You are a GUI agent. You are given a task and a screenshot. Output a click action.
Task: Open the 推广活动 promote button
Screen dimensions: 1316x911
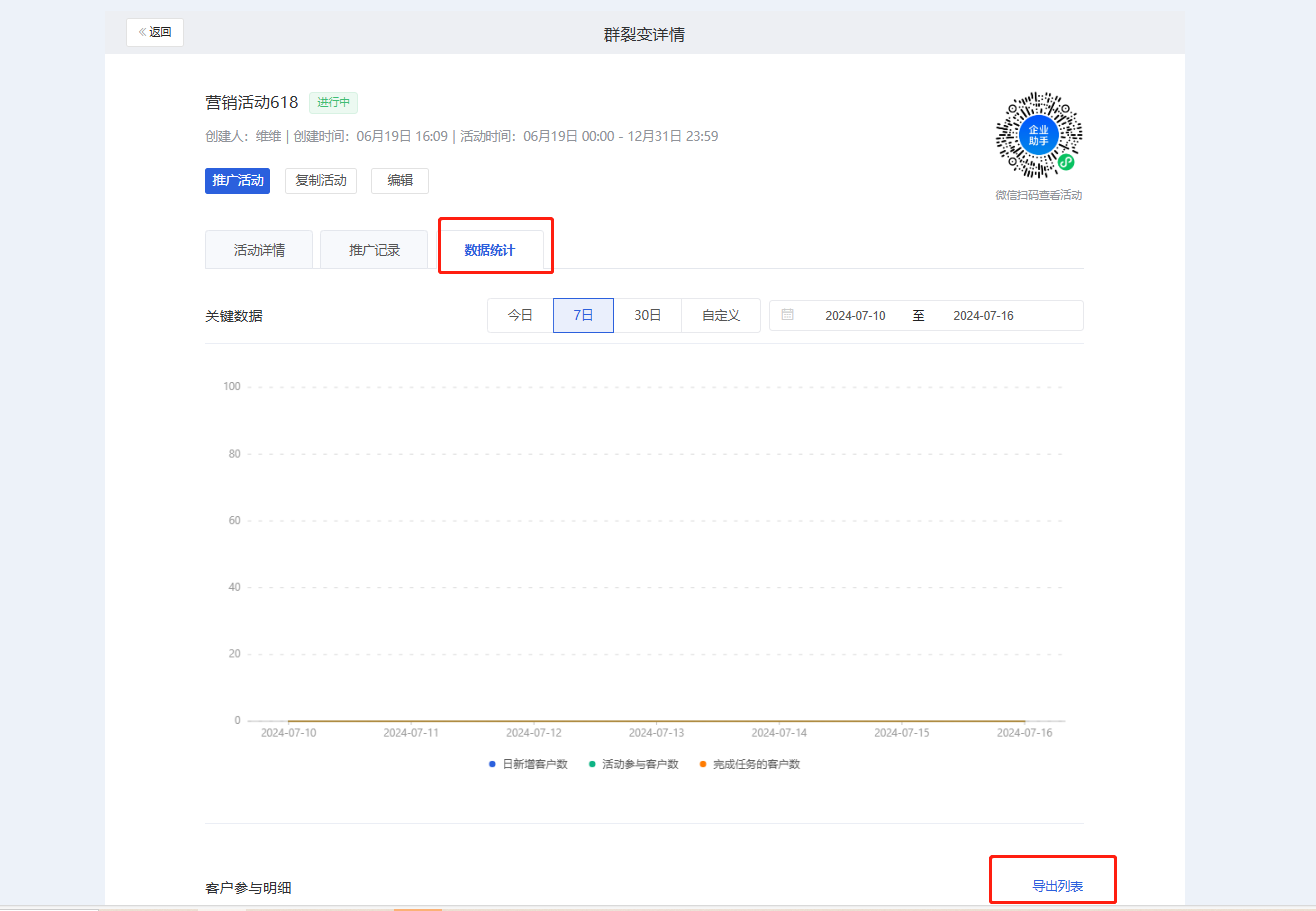click(x=238, y=181)
